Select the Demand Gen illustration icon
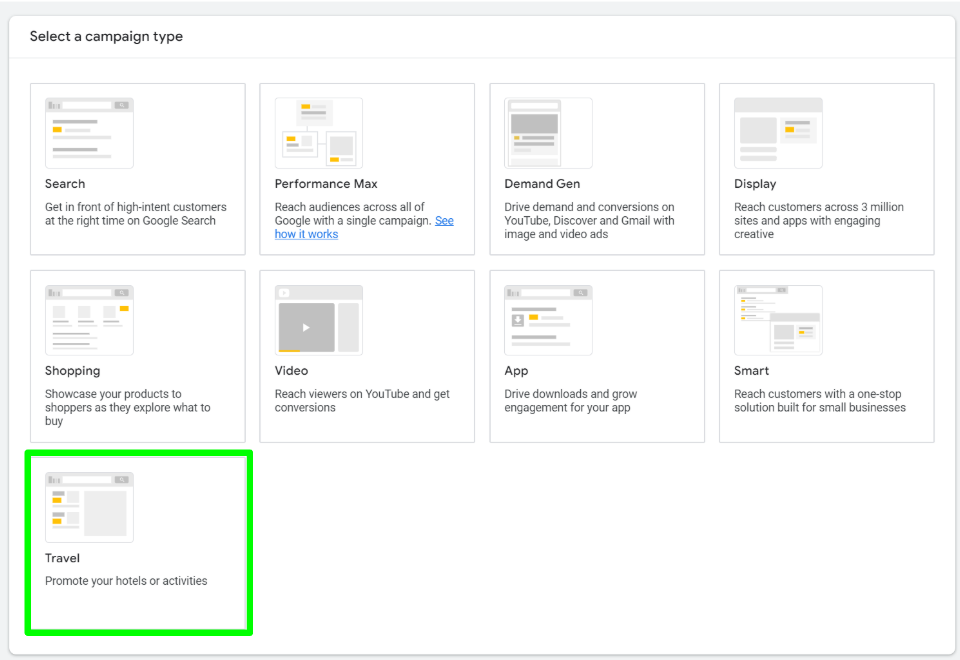Viewport: 960px width, 660px height. click(548, 133)
